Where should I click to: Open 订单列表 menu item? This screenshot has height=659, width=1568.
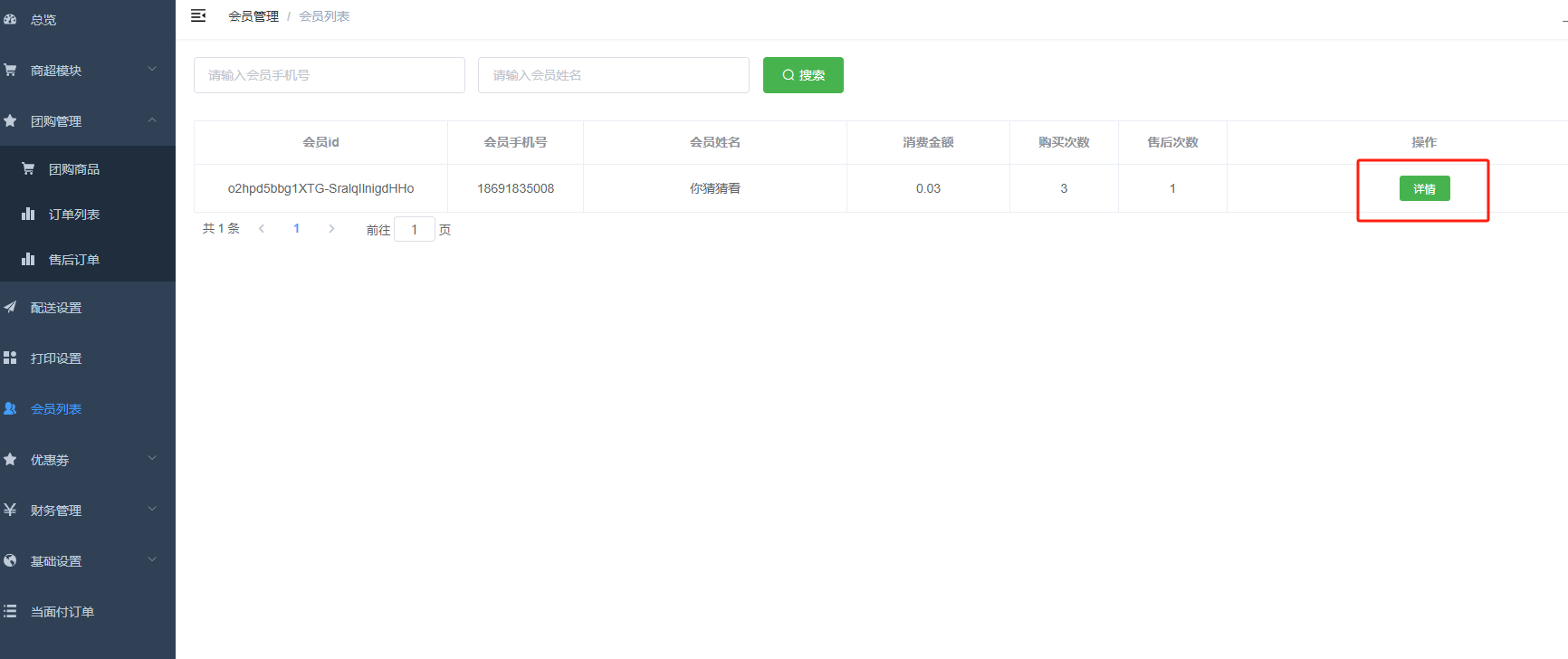(x=74, y=215)
